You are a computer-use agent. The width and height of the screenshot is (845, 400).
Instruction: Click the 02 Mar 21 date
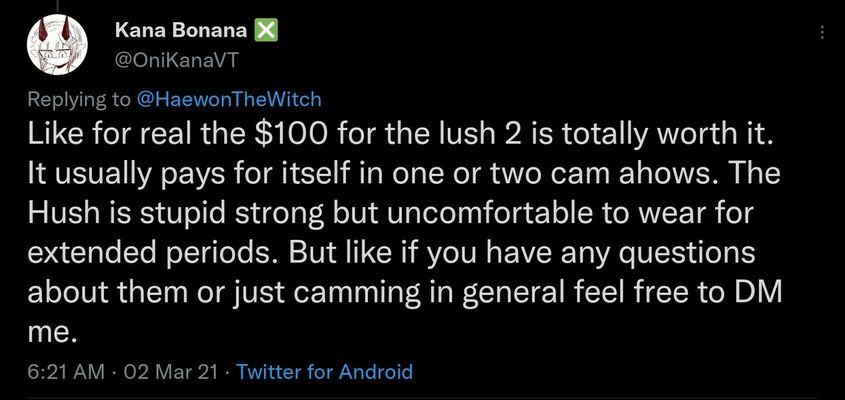tap(170, 372)
